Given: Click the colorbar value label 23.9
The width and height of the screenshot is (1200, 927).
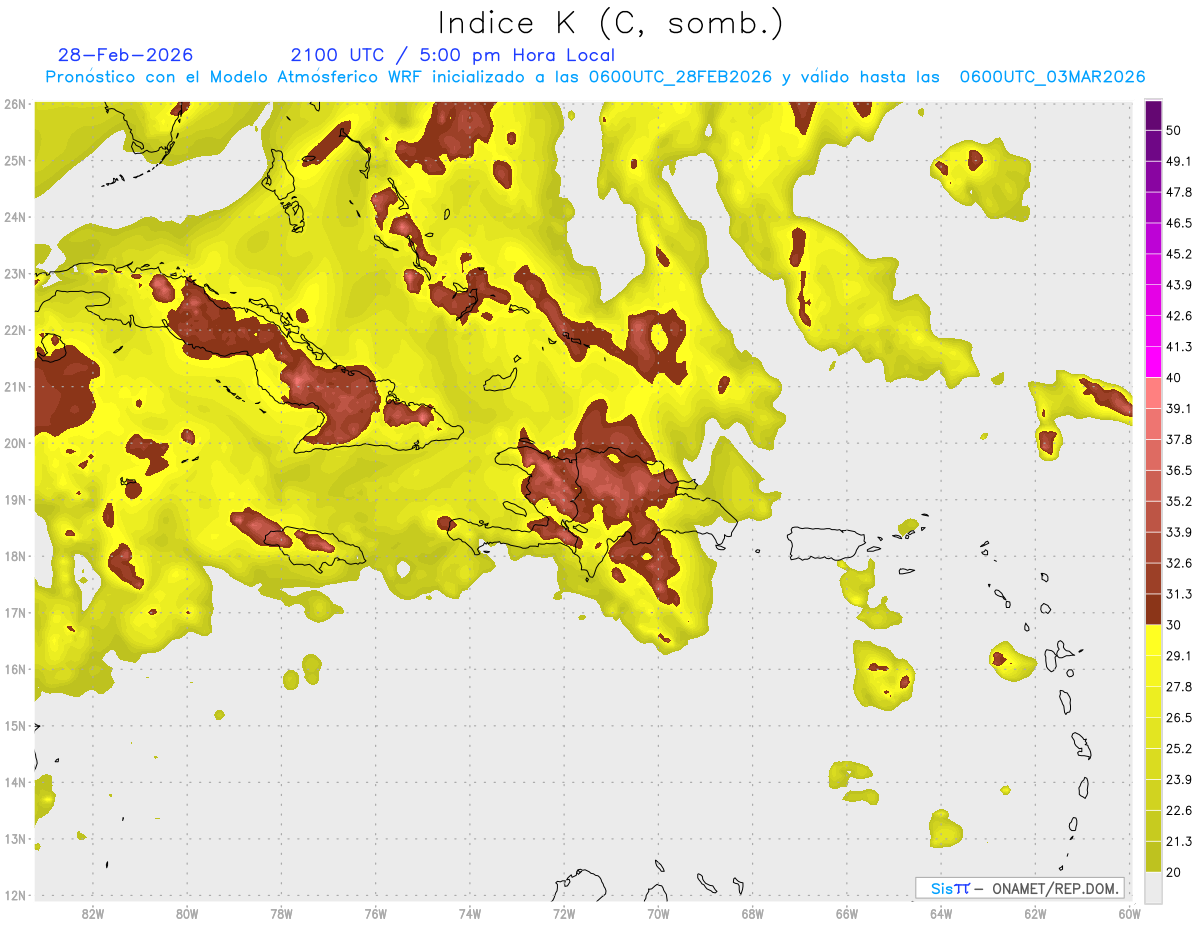Looking at the screenshot, I should coord(1178,780).
